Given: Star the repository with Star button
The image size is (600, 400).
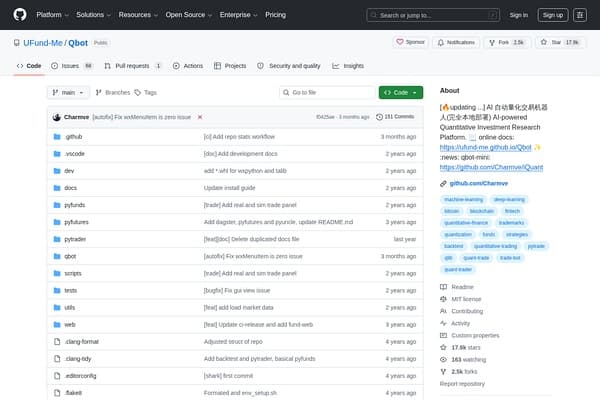Looking at the screenshot, I should [x=560, y=42].
